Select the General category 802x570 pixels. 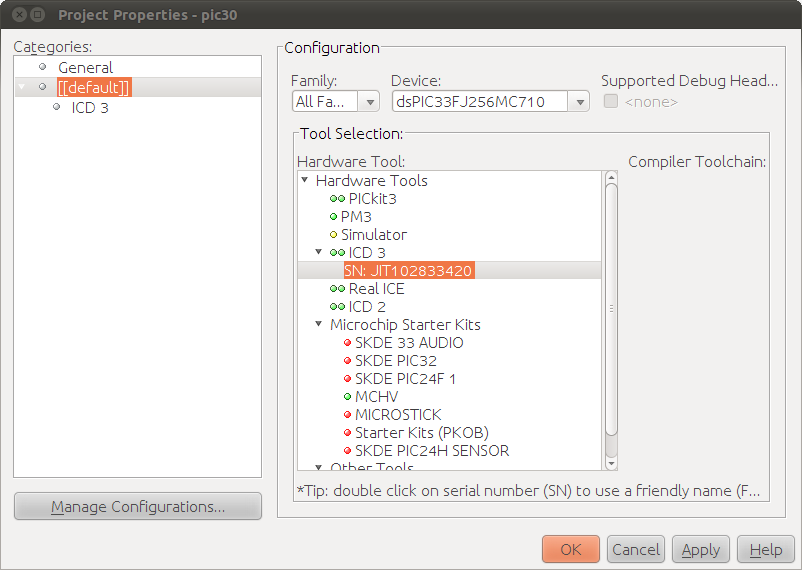point(85,68)
